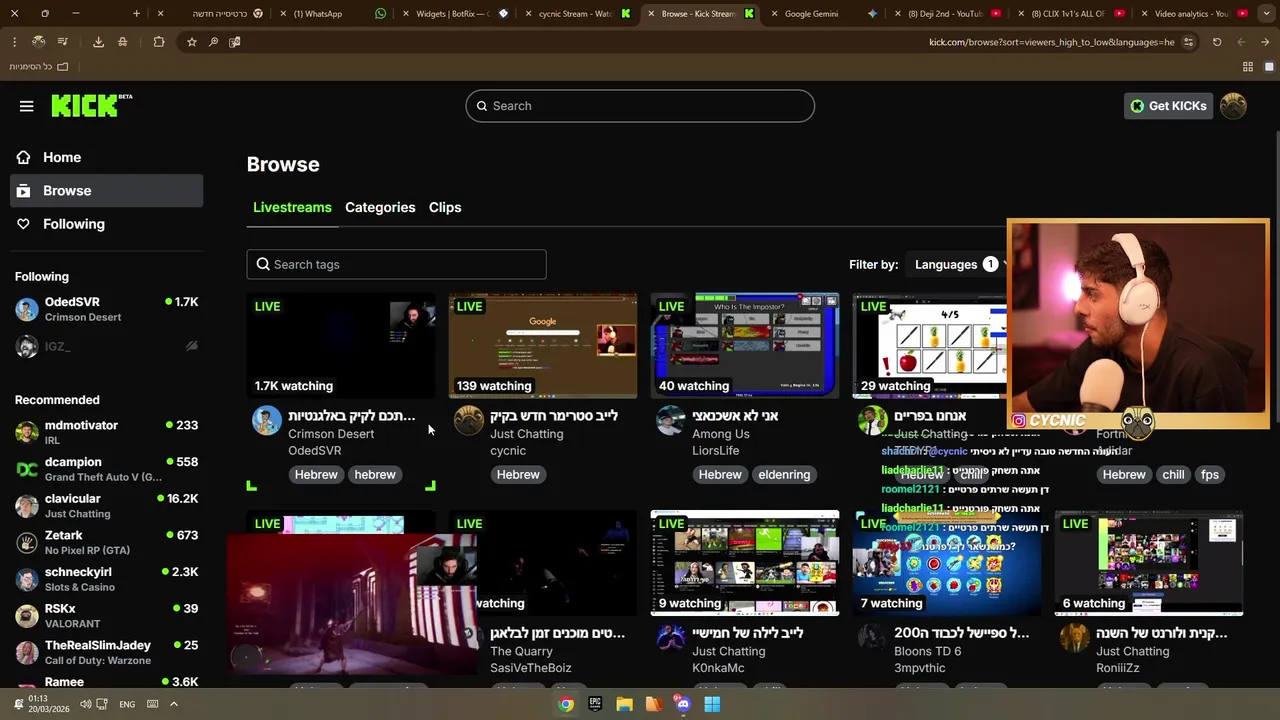Open recommended channel dcampion
Image resolution: width=1280 pixels, height=720 pixels.
point(106,469)
